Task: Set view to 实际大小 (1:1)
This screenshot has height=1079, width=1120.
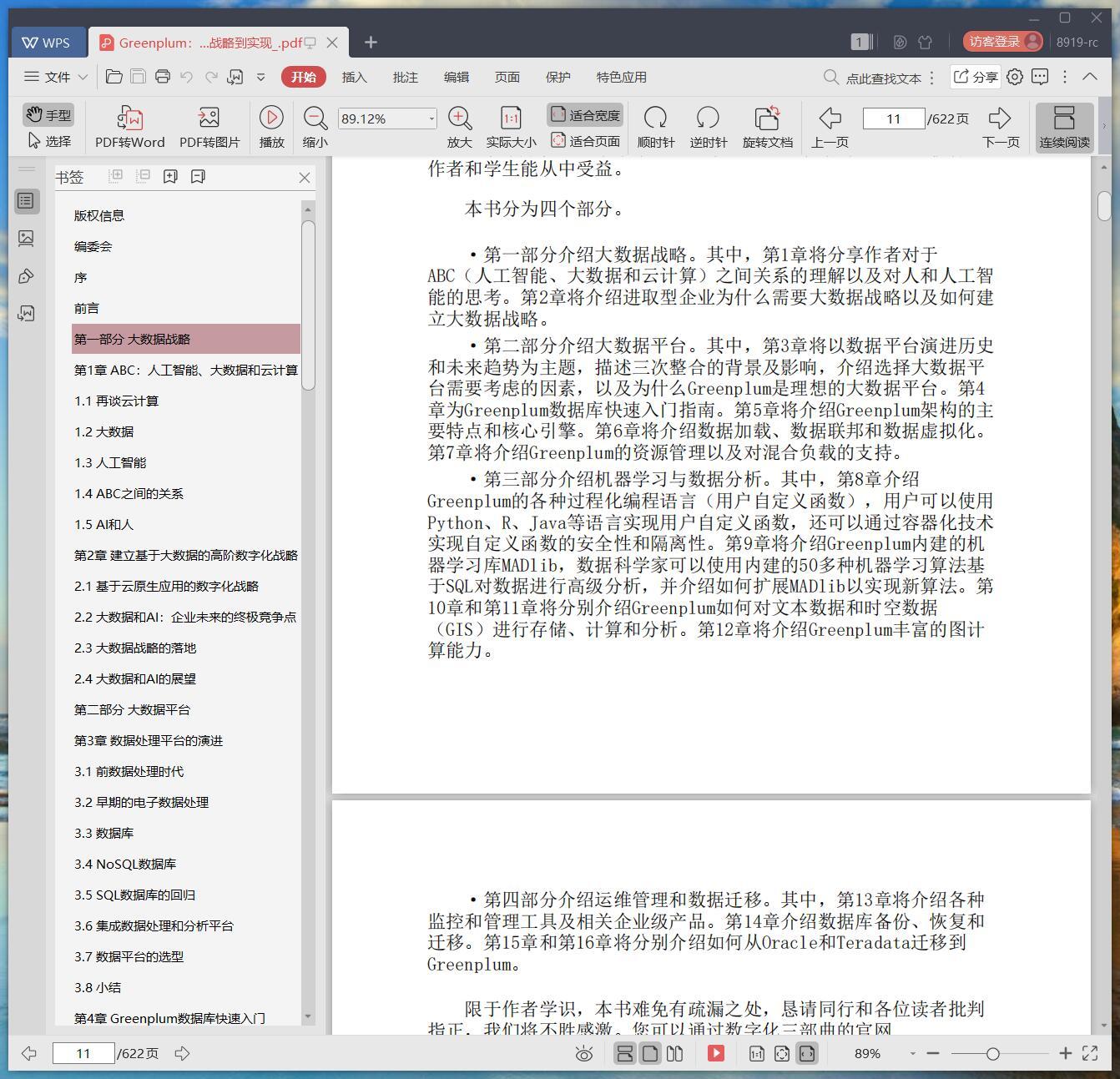Action: [x=511, y=127]
